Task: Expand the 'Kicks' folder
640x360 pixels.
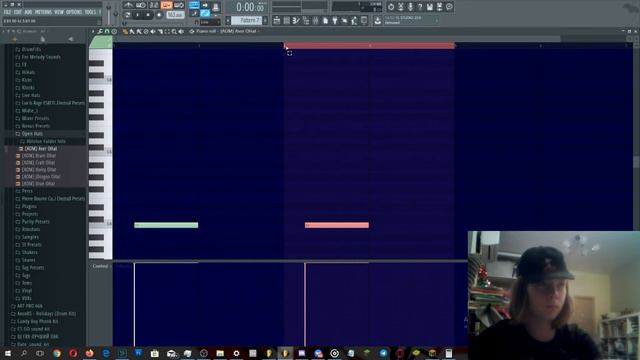Action: pyautogui.click(x=27, y=80)
